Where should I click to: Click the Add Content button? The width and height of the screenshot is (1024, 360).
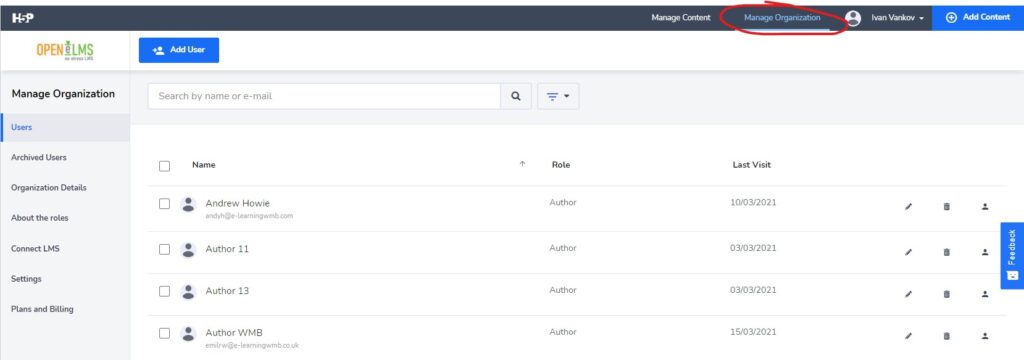978,18
